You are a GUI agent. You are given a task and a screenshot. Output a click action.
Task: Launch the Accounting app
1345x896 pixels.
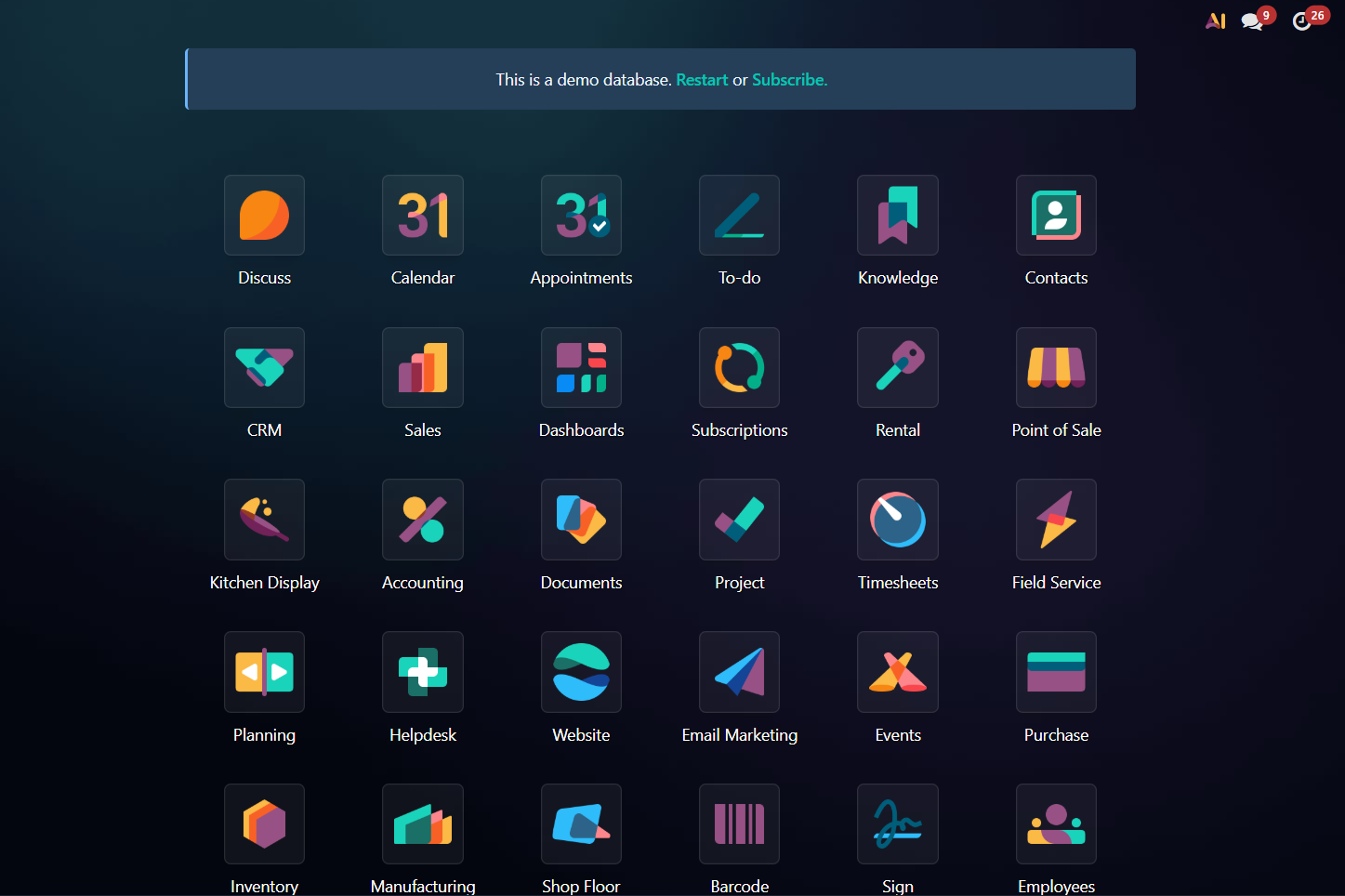pyautogui.click(x=422, y=520)
